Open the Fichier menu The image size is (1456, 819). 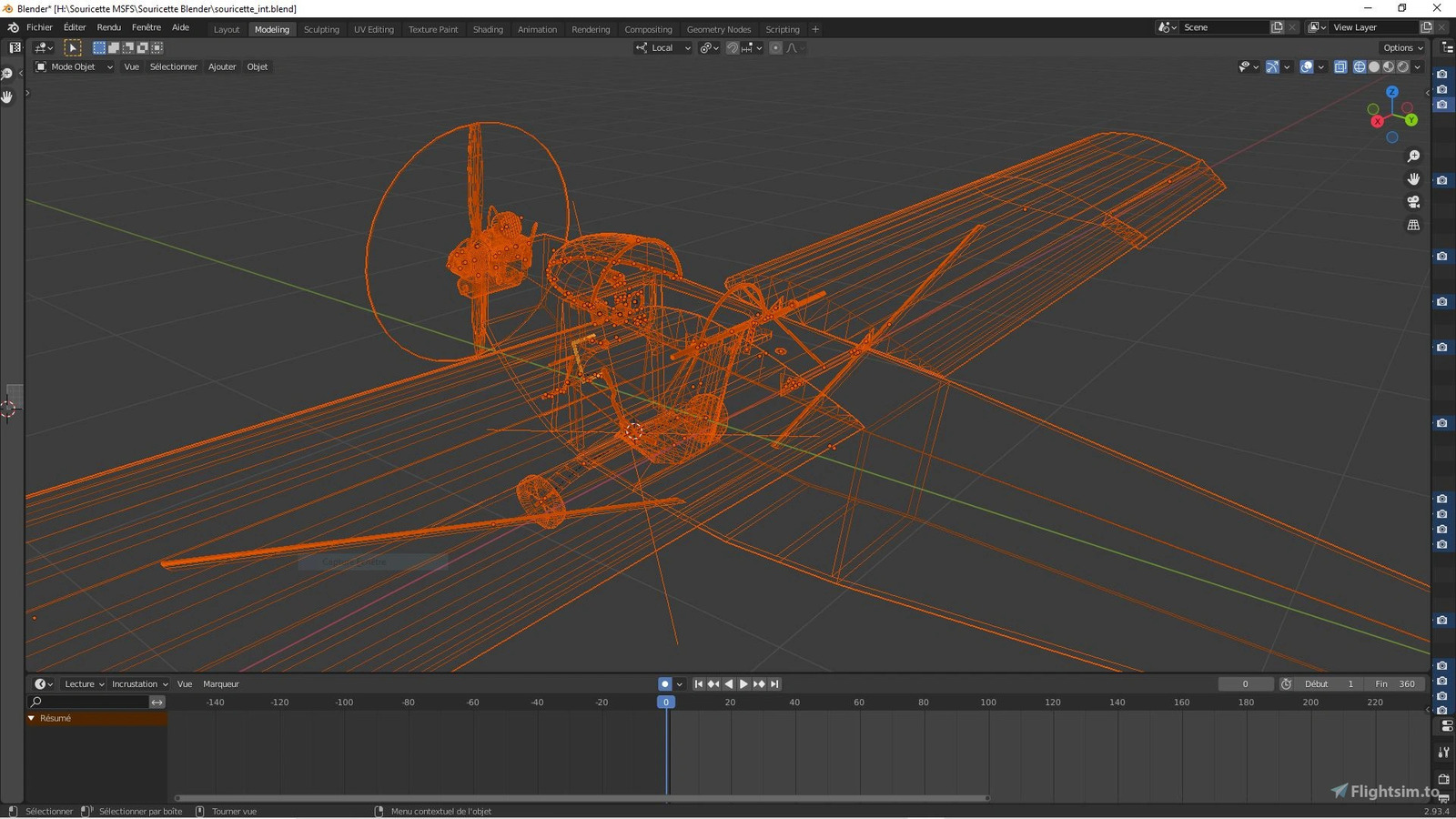click(x=39, y=27)
